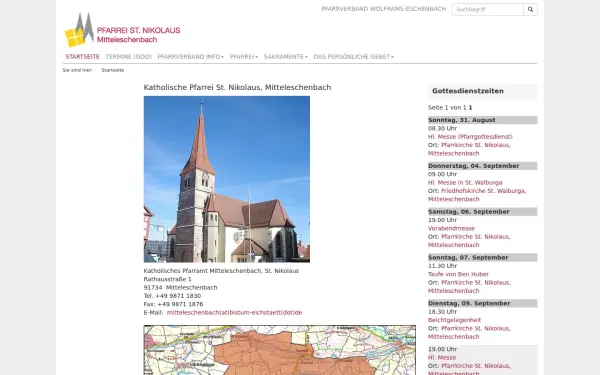Click the Katholische Pfarrei St. Nikolaus heading
Image resolution: width=600 pixels, height=375 pixels.
click(x=237, y=88)
